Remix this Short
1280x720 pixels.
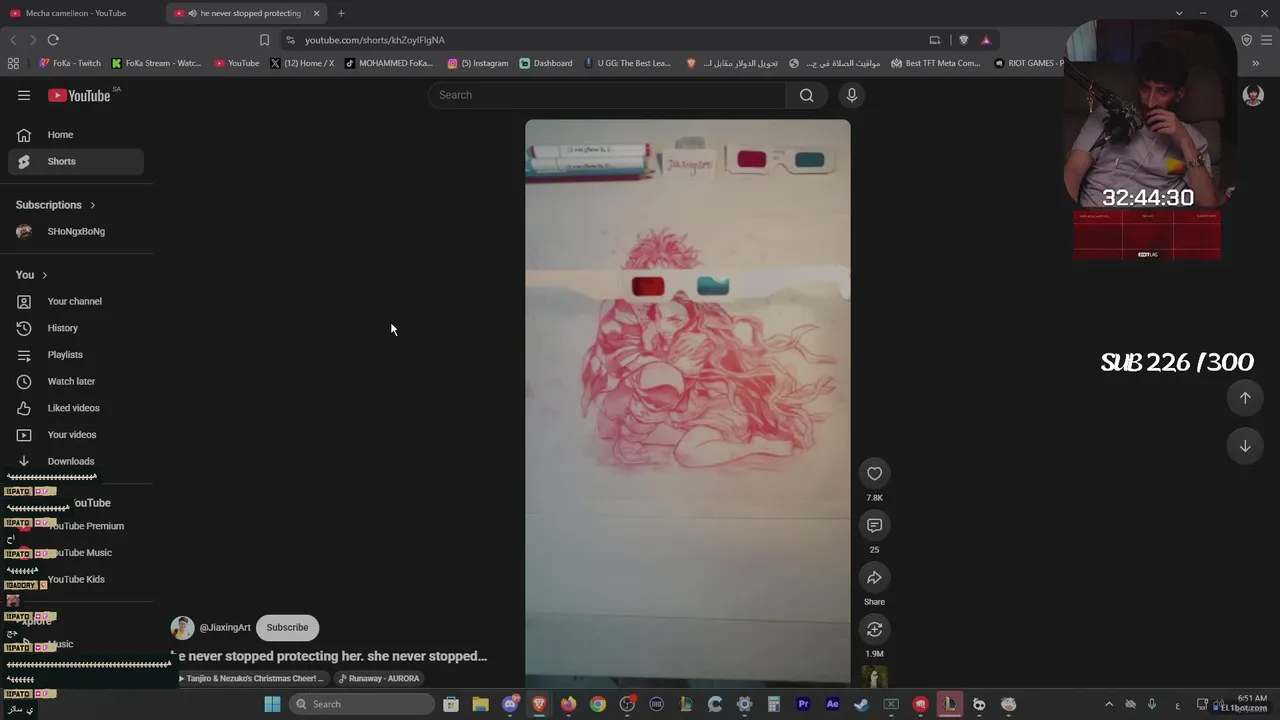click(x=874, y=629)
